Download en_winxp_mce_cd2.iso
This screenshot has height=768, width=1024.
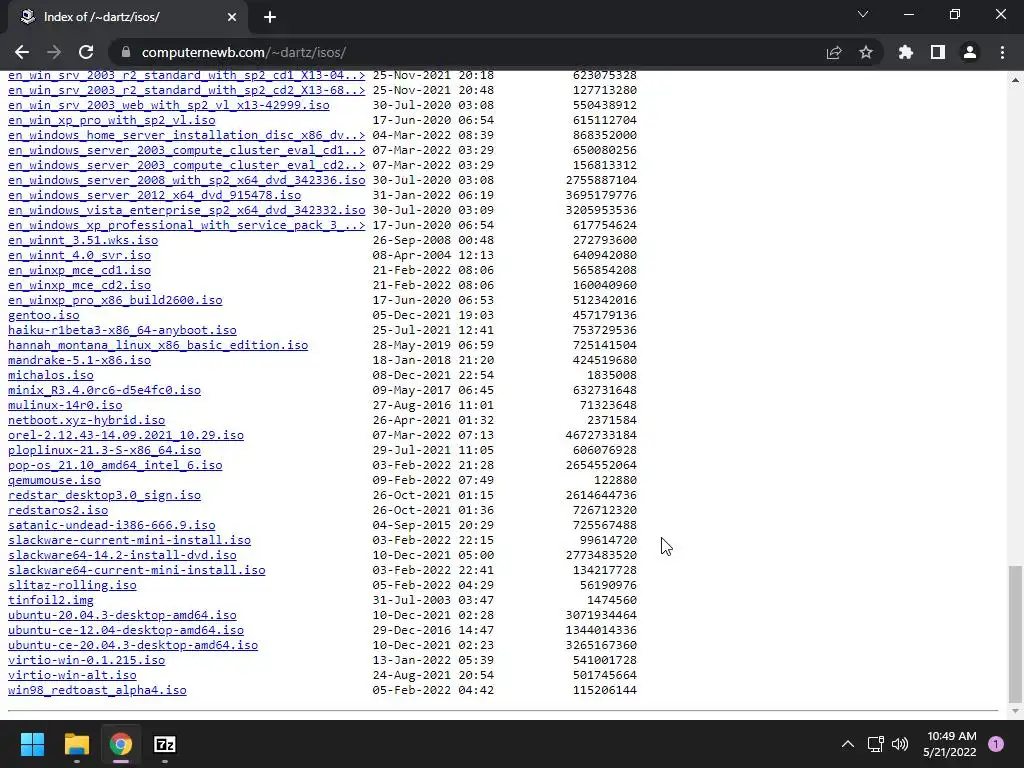click(79, 286)
